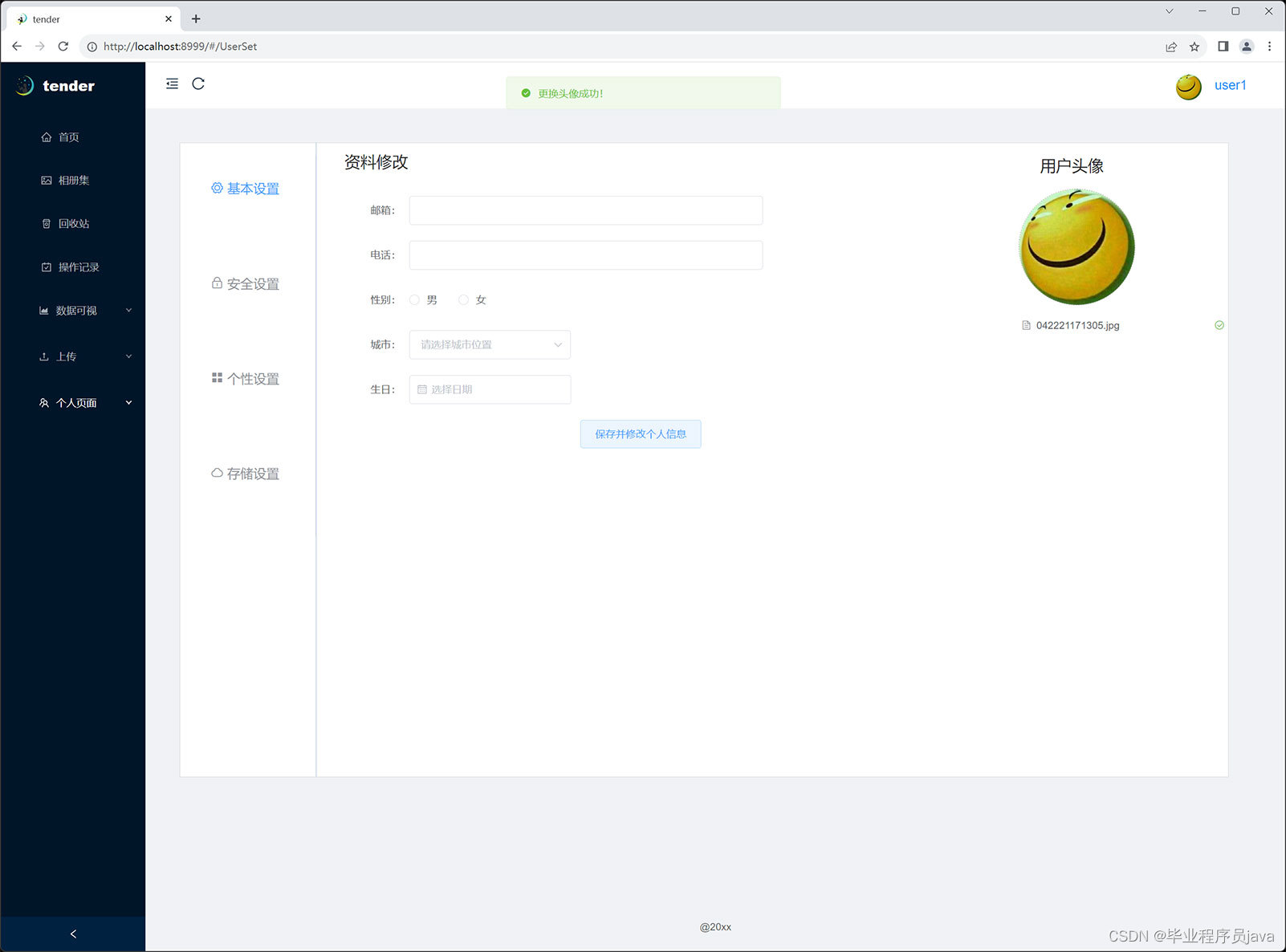This screenshot has height=952, width=1286.
Task: Select the 女 female radio button
Action: [x=463, y=300]
